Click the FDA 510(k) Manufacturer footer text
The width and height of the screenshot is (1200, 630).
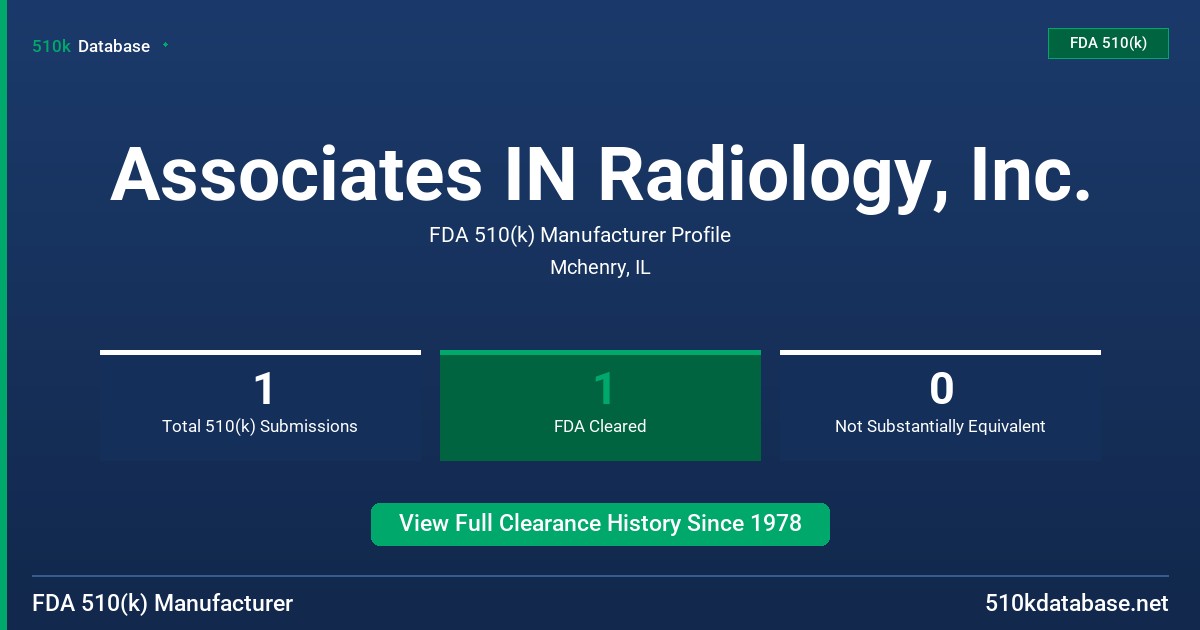(163, 604)
